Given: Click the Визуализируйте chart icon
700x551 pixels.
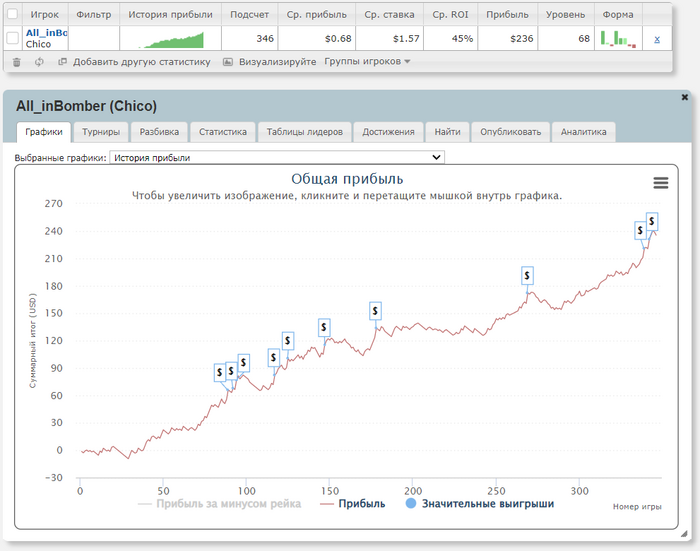Looking at the screenshot, I should (x=228, y=62).
